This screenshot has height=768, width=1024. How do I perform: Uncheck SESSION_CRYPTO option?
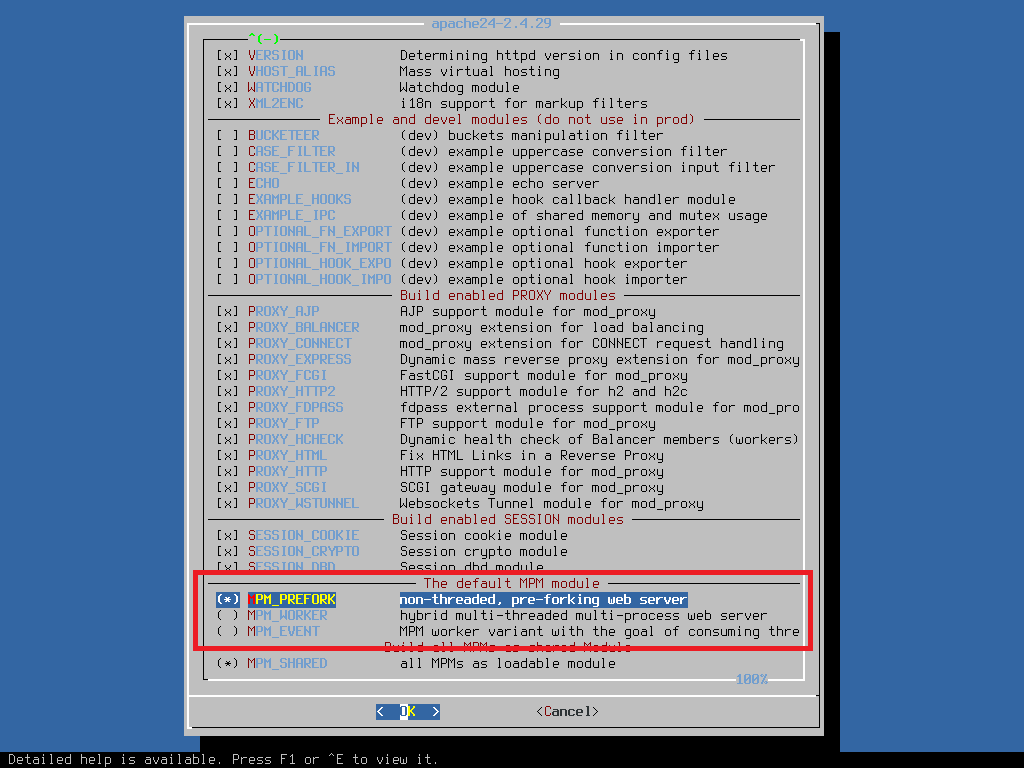(228, 551)
